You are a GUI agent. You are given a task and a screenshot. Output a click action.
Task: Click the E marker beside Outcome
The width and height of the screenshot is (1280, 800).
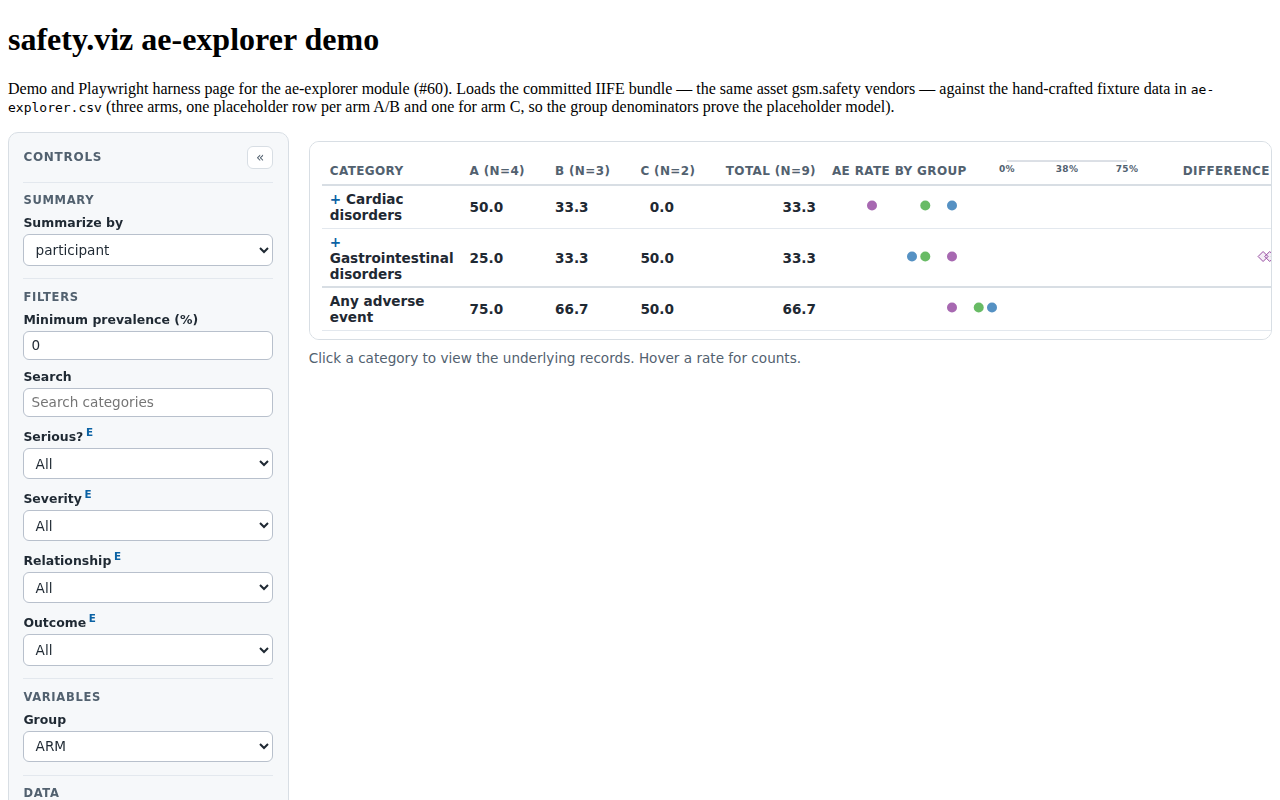93,618
